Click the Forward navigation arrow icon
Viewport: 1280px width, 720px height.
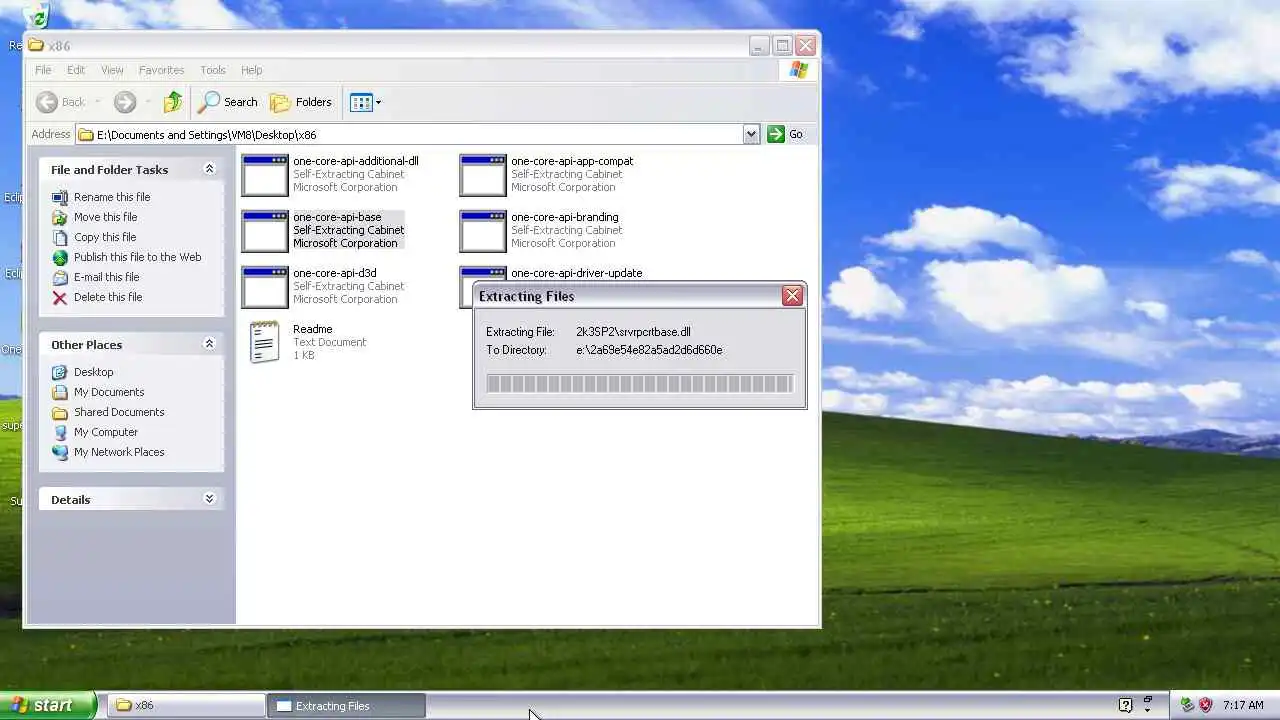(124, 102)
